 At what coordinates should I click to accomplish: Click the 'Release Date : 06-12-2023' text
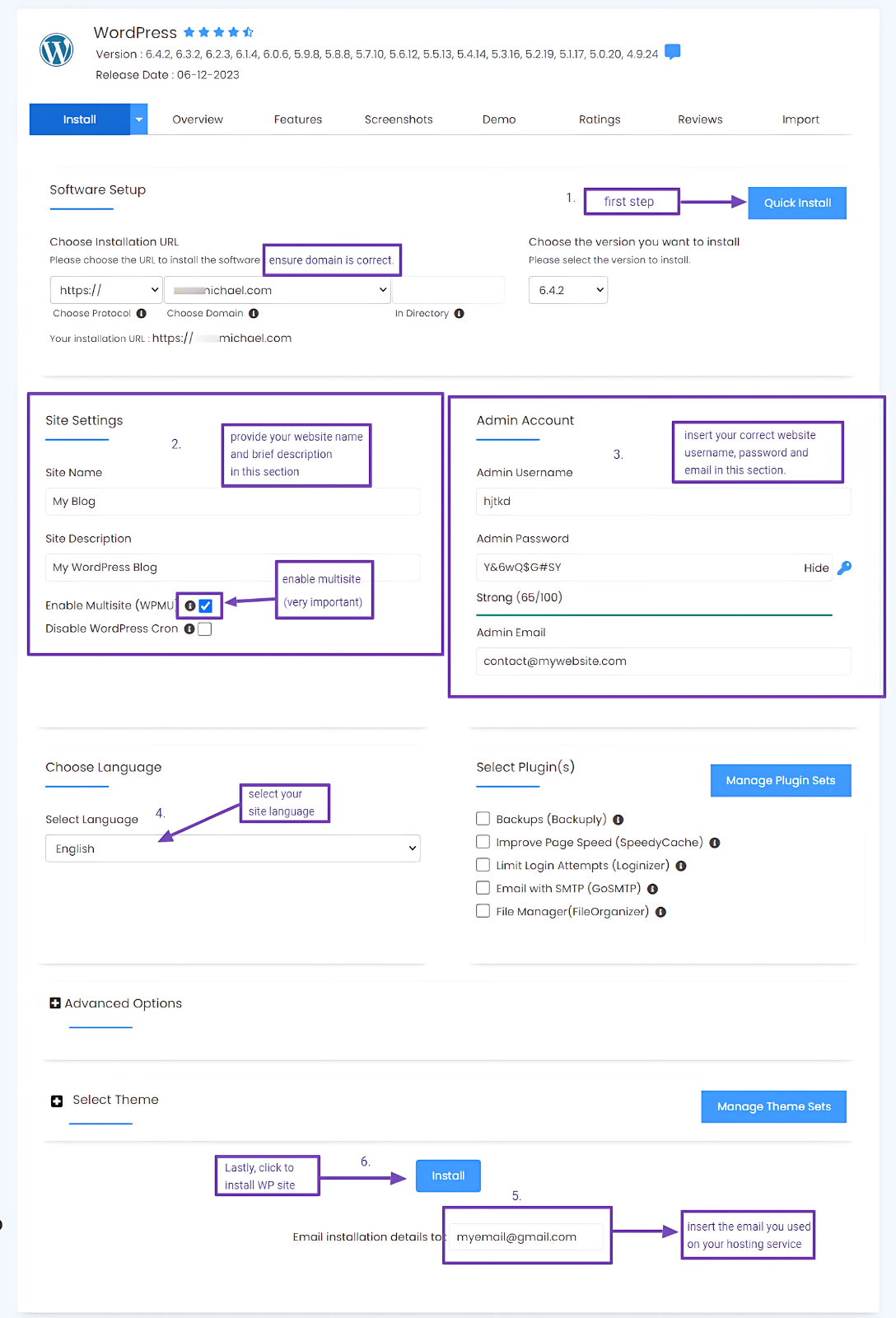(x=167, y=75)
